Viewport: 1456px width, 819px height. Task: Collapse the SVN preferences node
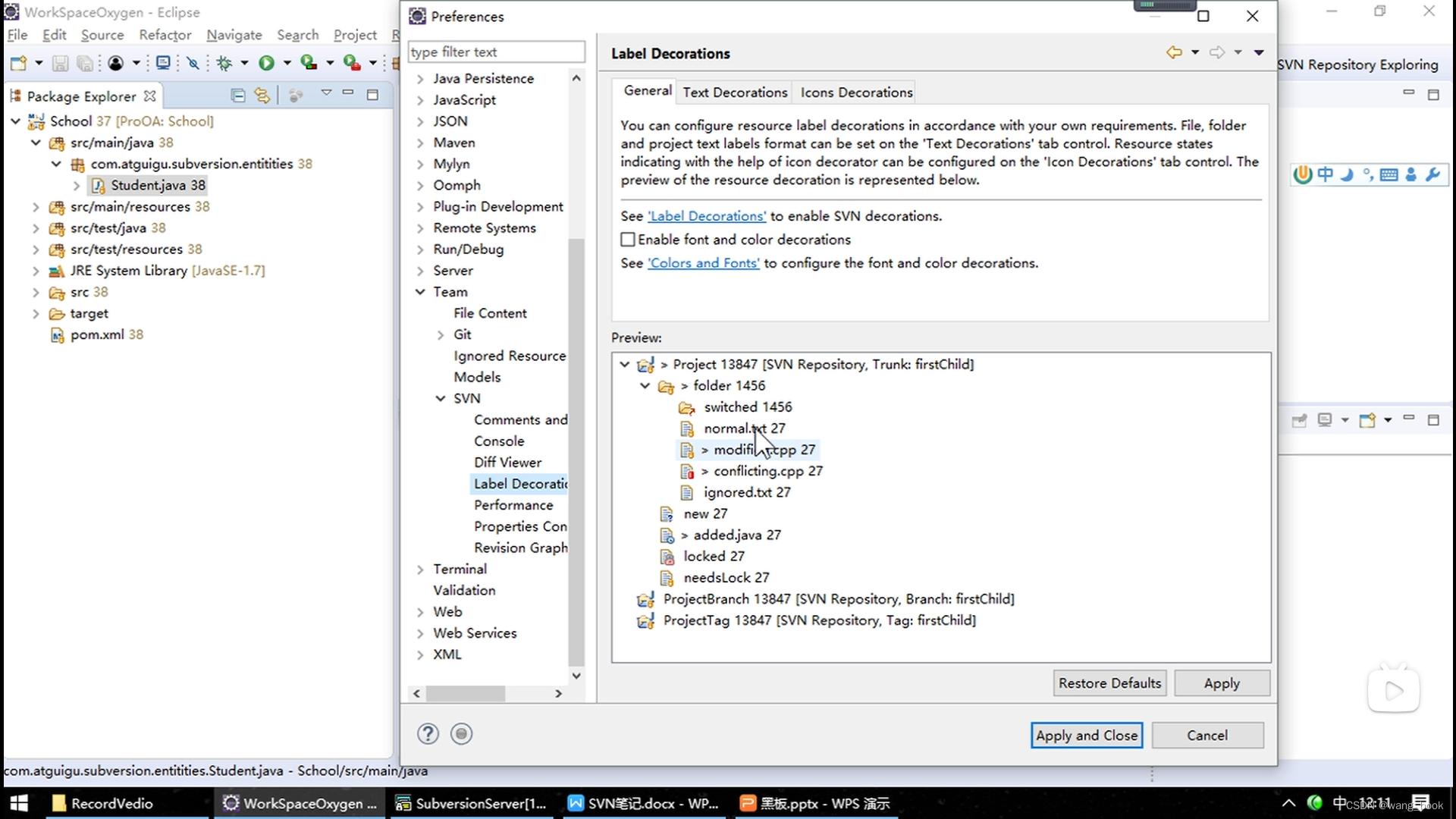pyautogui.click(x=441, y=398)
